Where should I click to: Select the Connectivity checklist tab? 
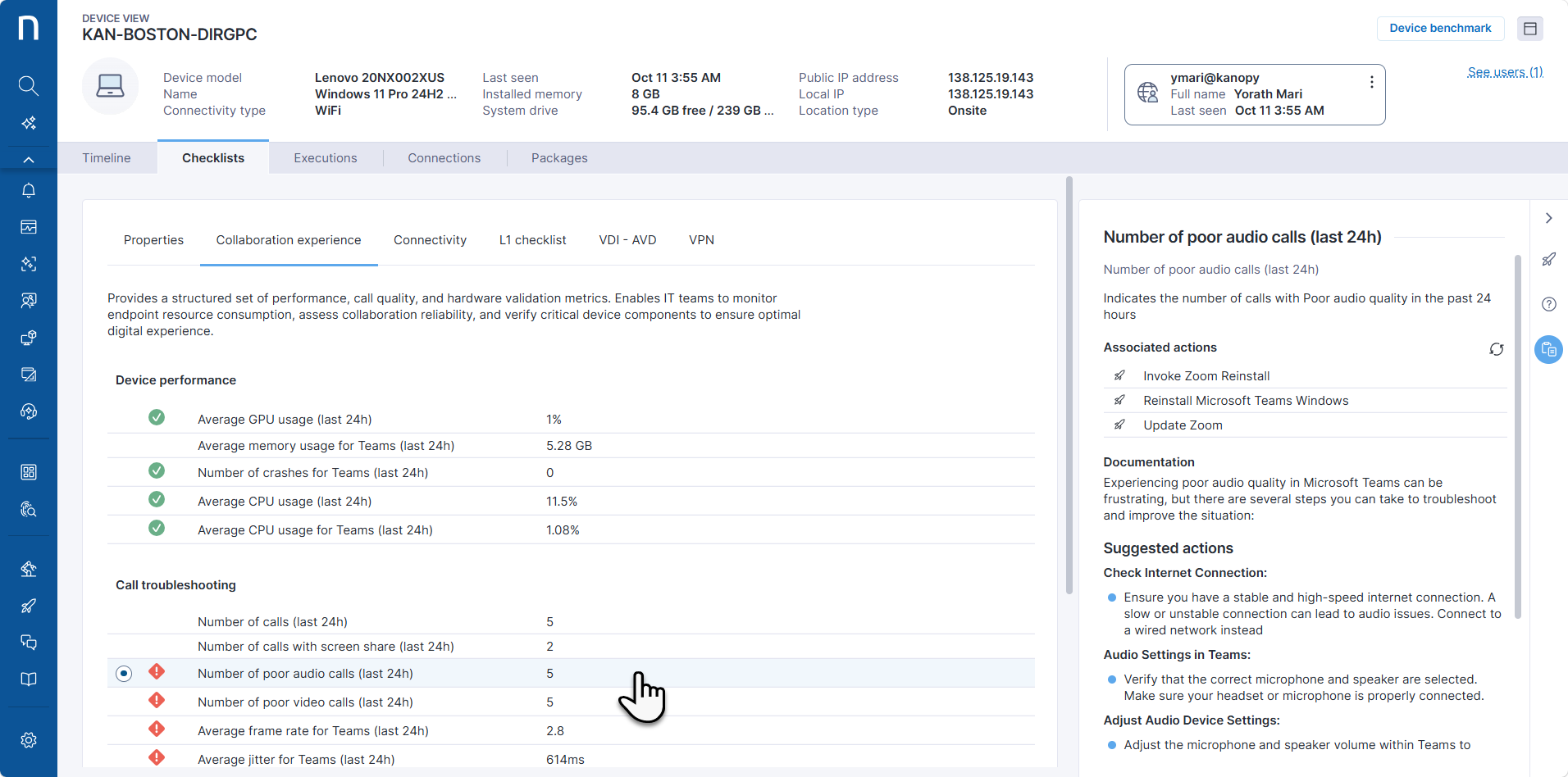430,240
